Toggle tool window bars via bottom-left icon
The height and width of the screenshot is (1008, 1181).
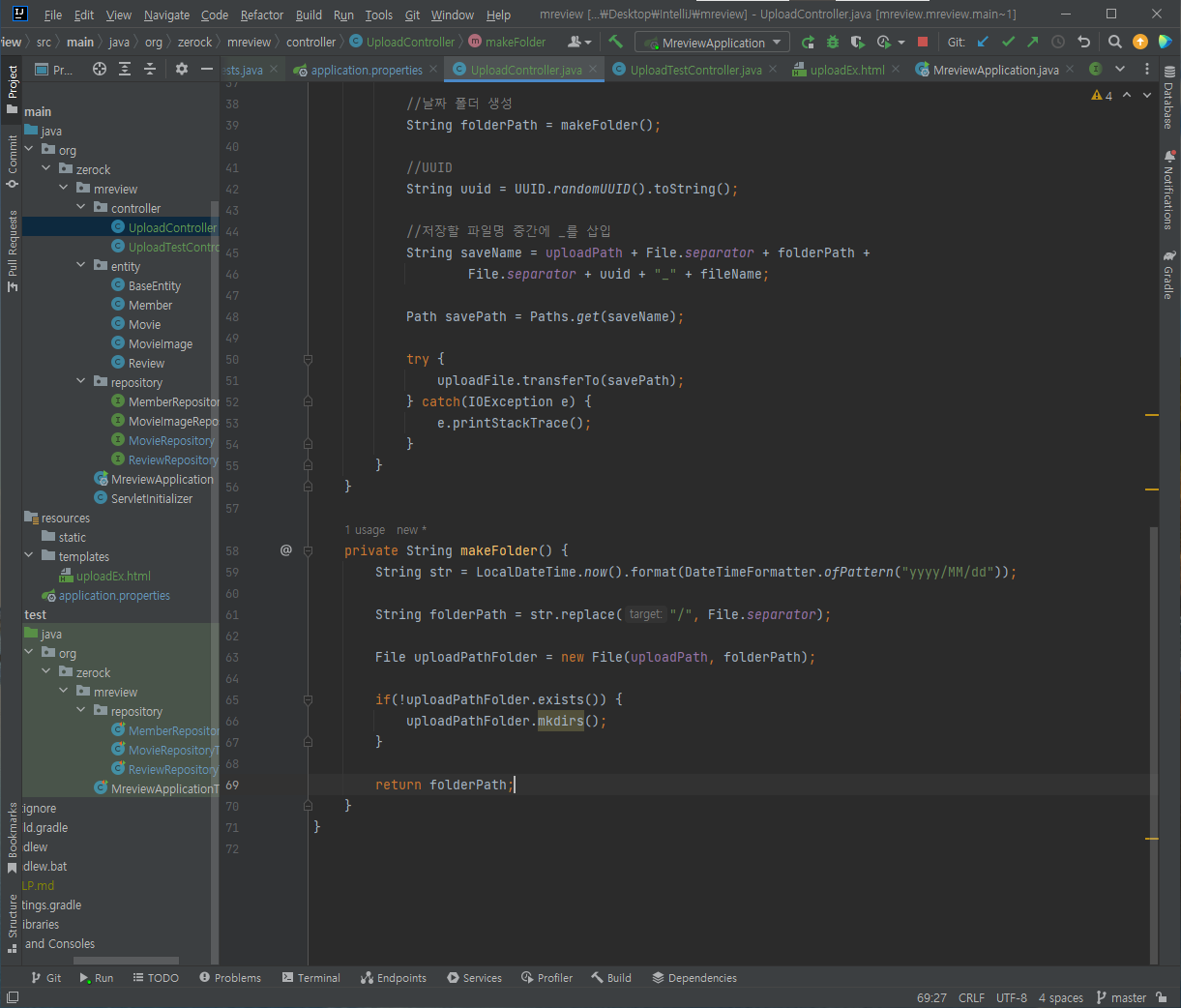(x=13, y=997)
